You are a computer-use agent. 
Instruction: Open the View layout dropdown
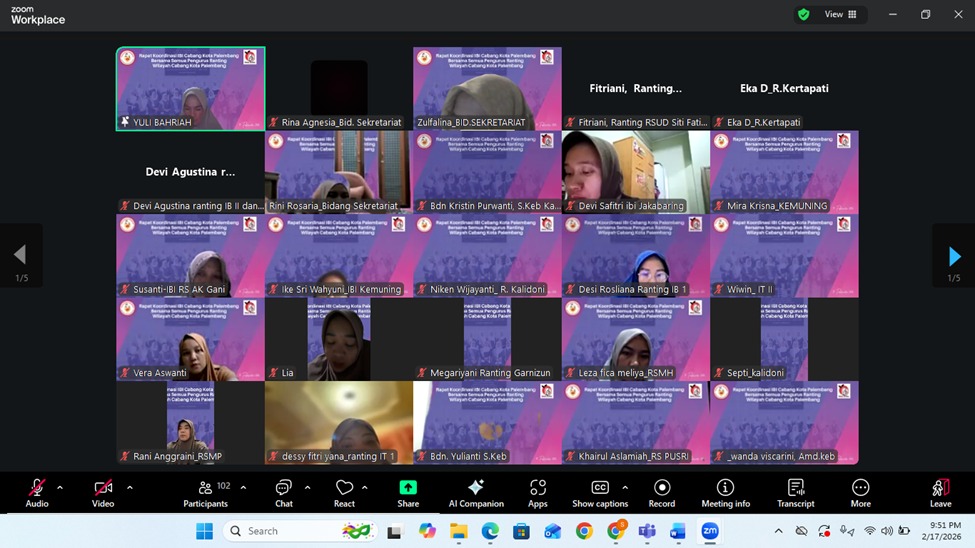840,15
